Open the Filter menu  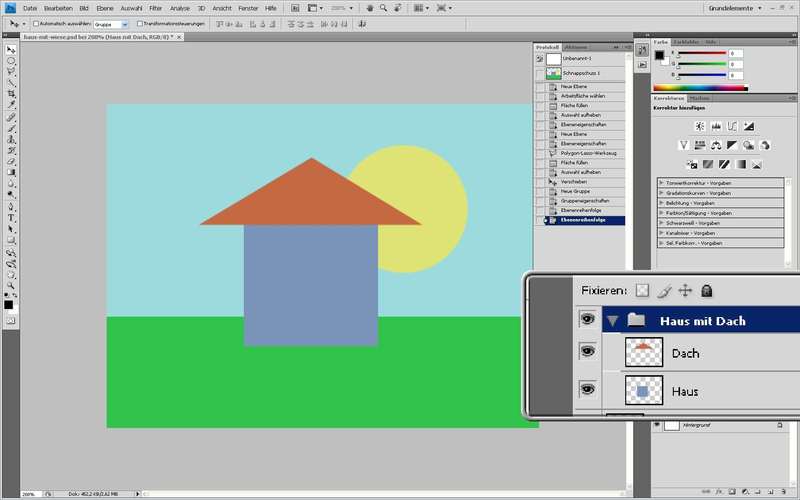pos(155,7)
